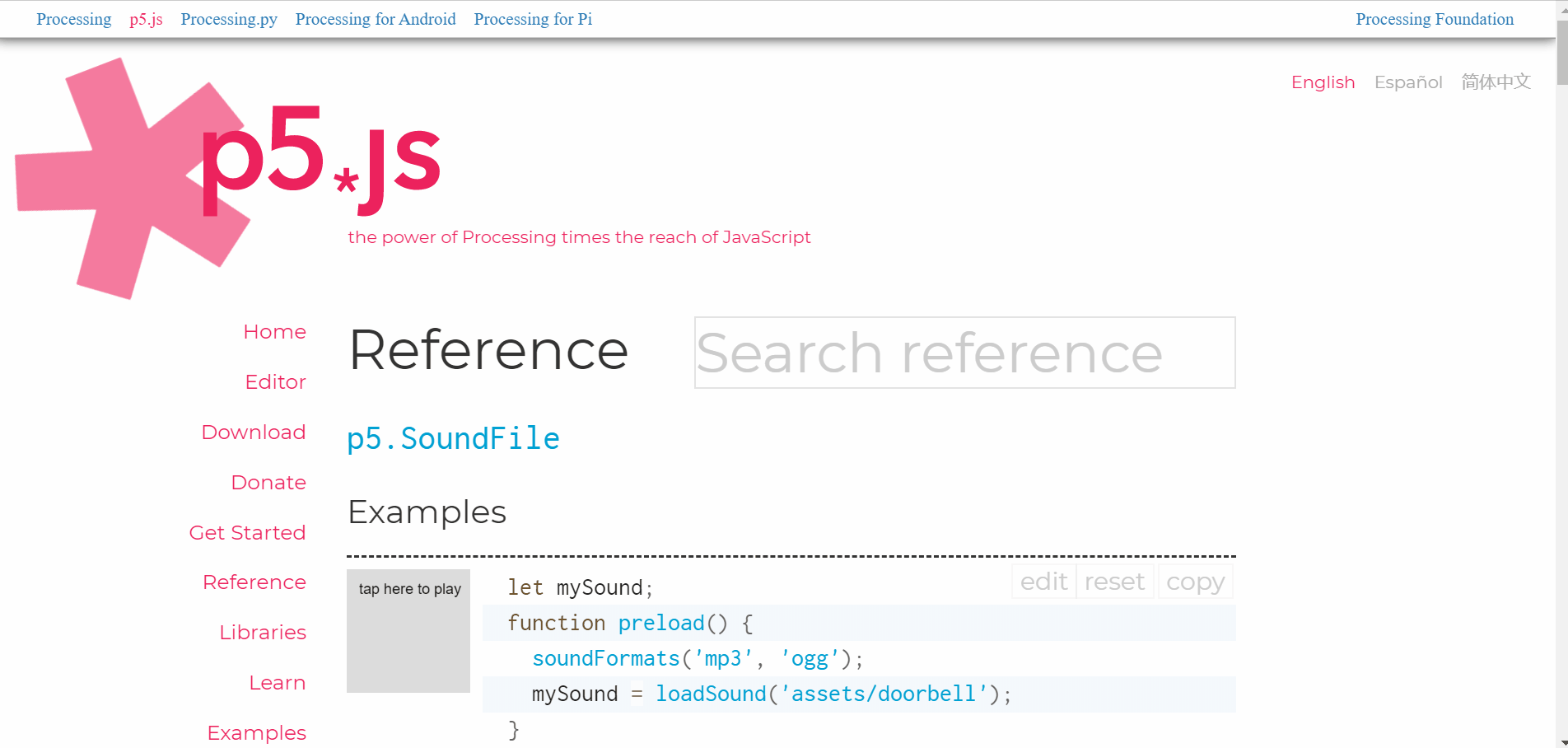Viewport: 1568px width, 748px height.
Task: Copy the example code
Action: point(1195,582)
